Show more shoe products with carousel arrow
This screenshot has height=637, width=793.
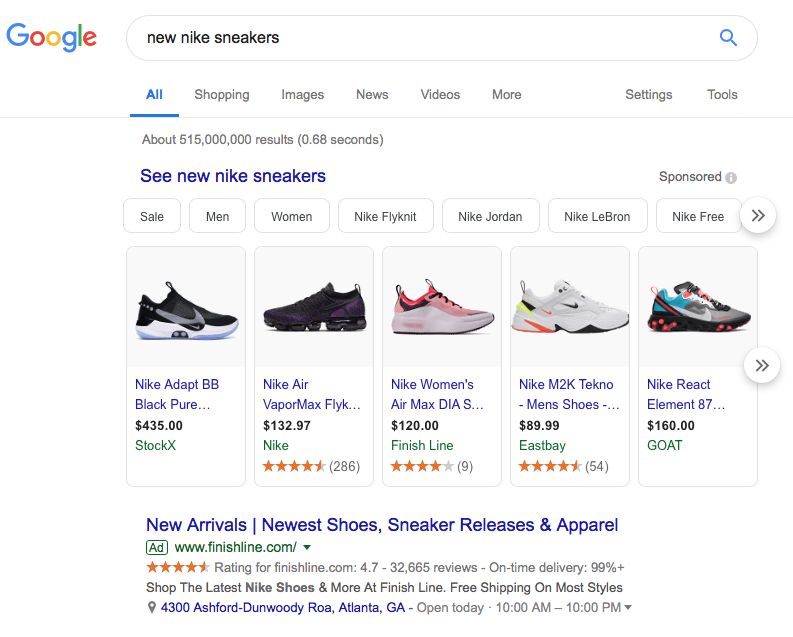coord(762,366)
